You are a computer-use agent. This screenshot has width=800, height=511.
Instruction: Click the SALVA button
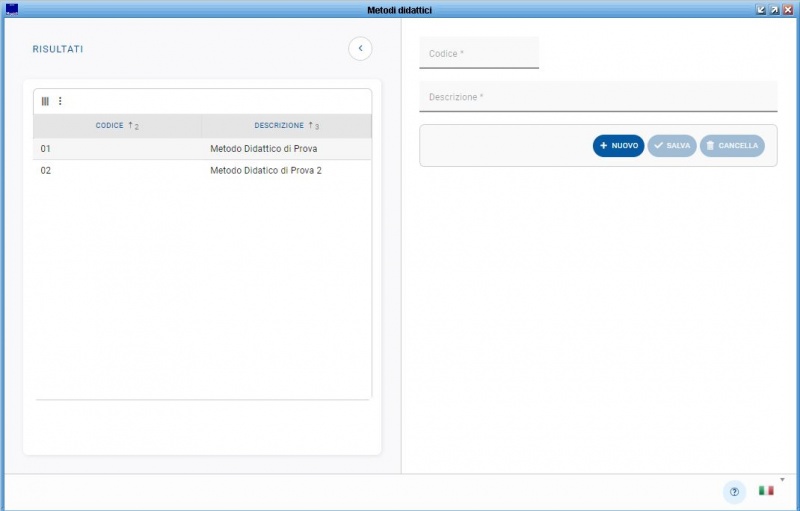pos(672,146)
